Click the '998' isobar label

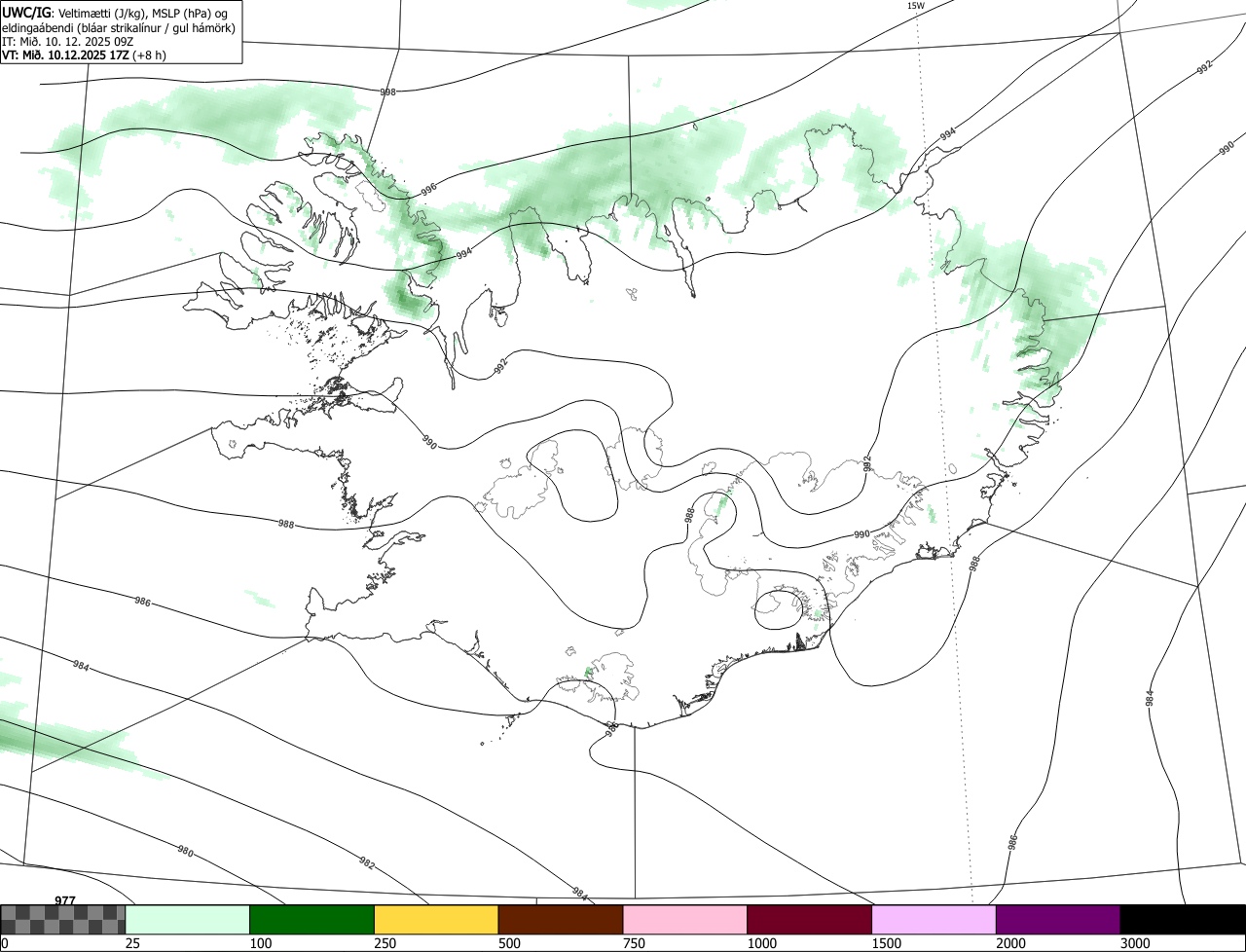click(387, 92)
